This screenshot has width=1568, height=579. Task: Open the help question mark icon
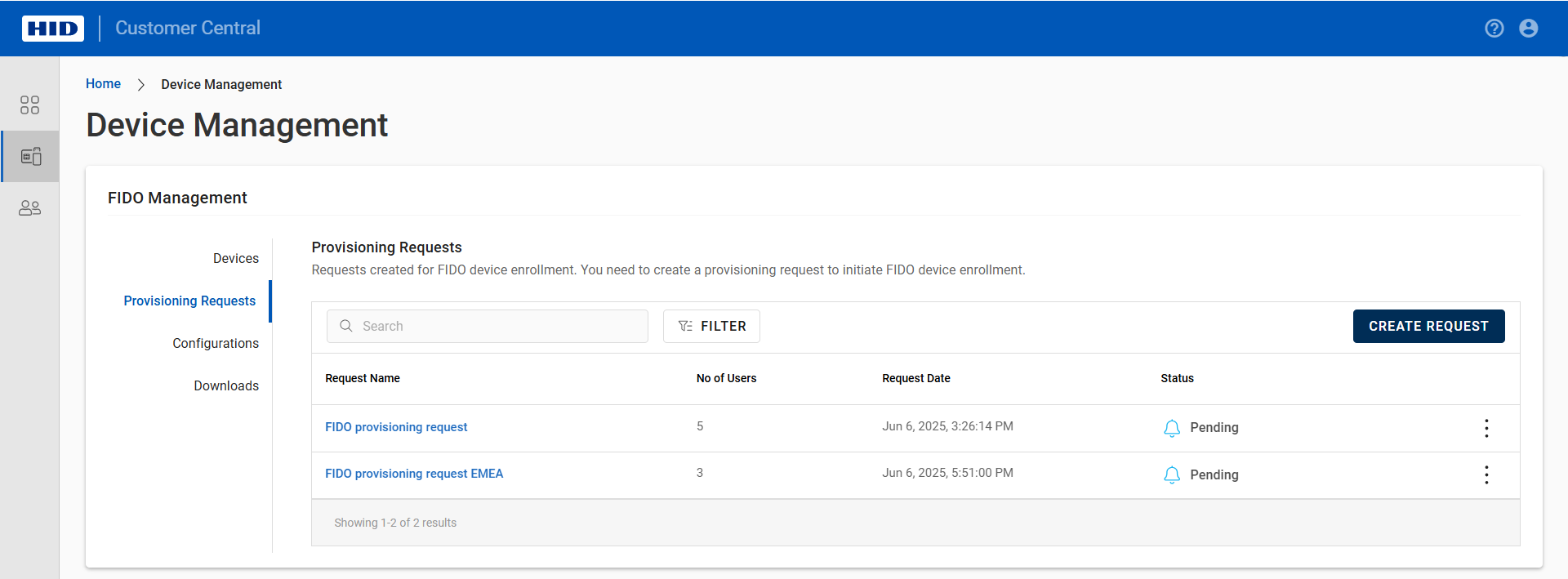pos(1494,29)
